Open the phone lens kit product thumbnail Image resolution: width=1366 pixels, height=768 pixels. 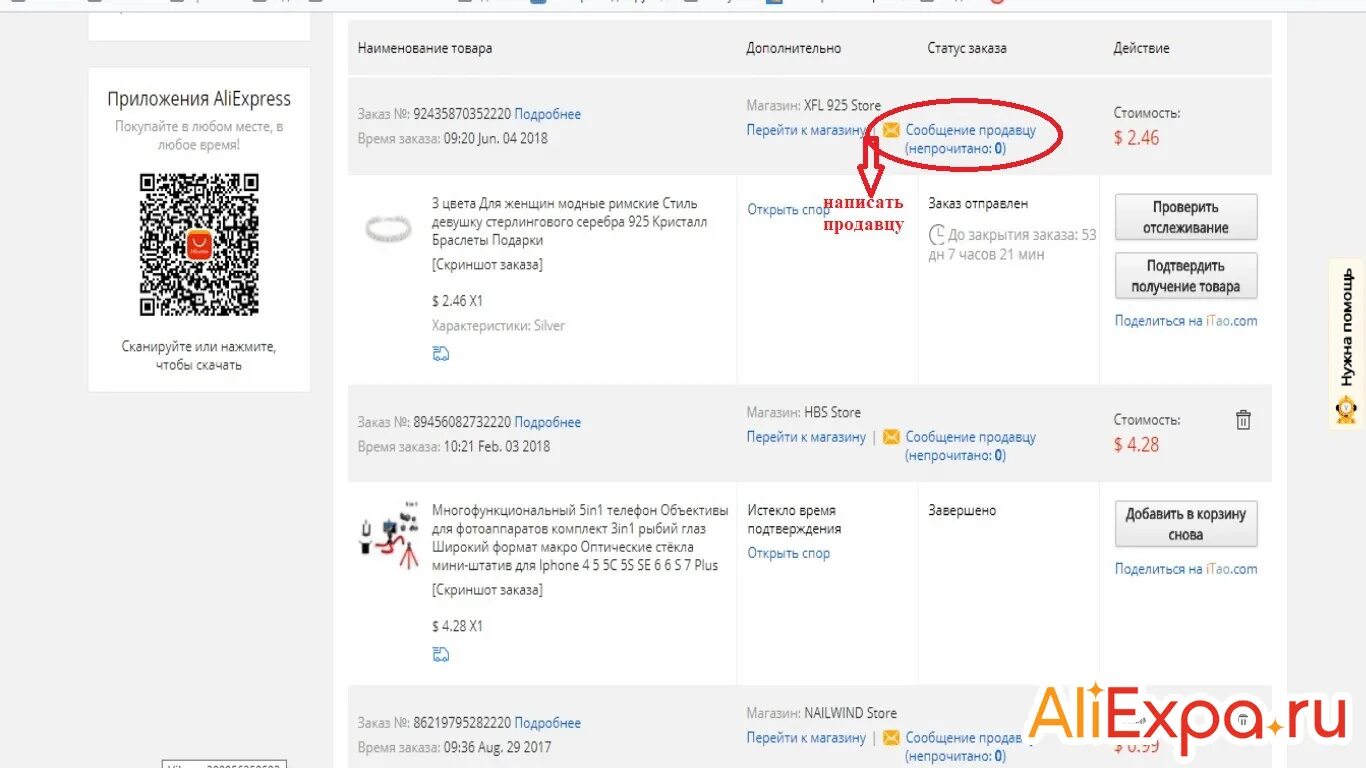tap(389, 535)
